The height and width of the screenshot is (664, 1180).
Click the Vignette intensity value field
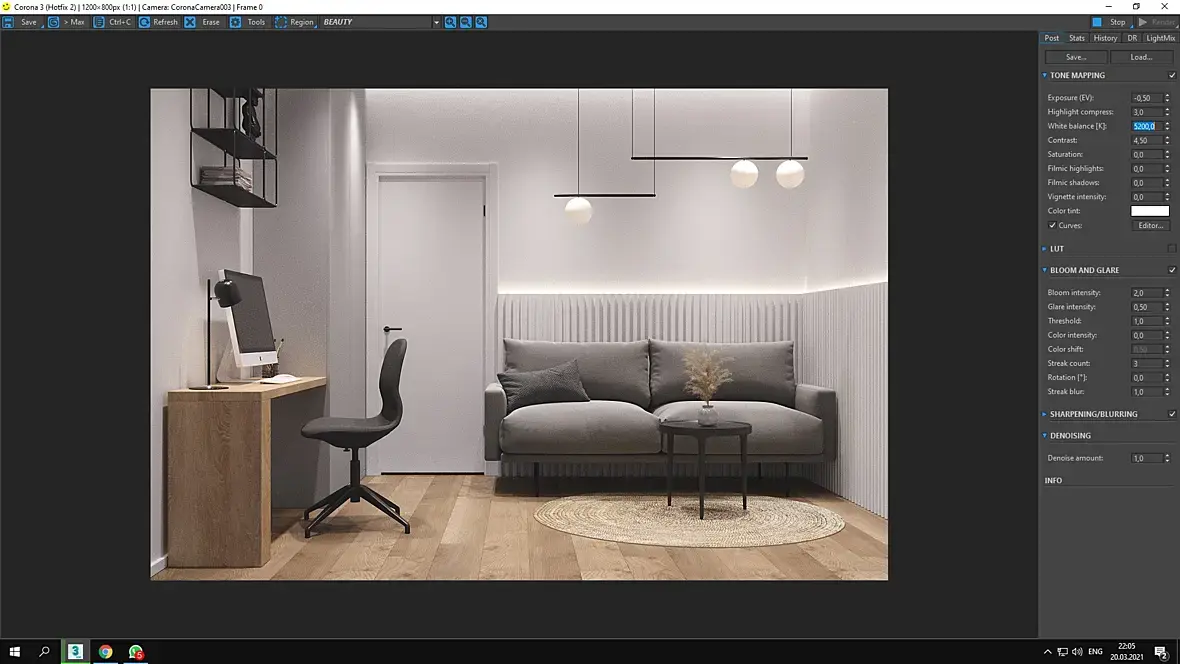click(1147, 196)
